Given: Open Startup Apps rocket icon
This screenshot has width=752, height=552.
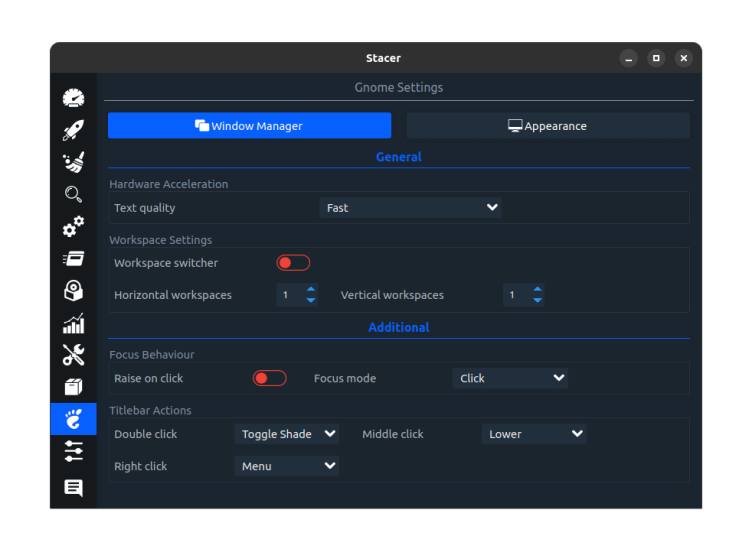Looking at the screenshot, I should tap(73, 130).
